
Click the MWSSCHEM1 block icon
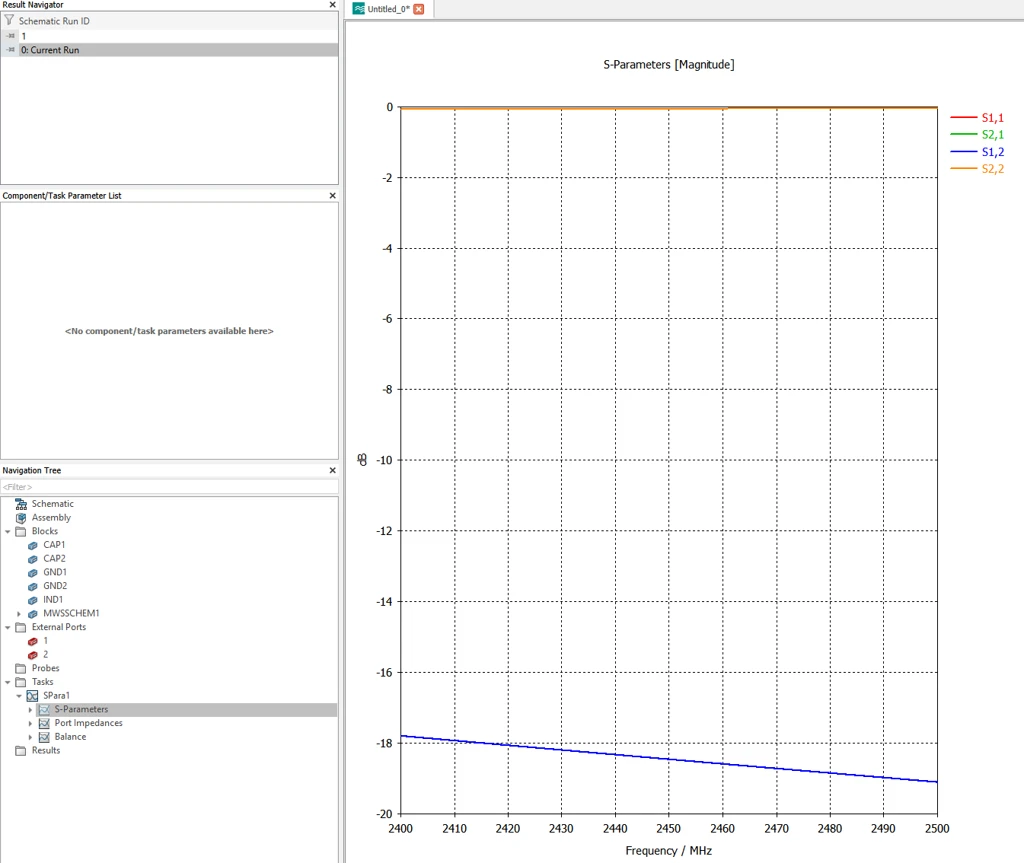point(33,613)
